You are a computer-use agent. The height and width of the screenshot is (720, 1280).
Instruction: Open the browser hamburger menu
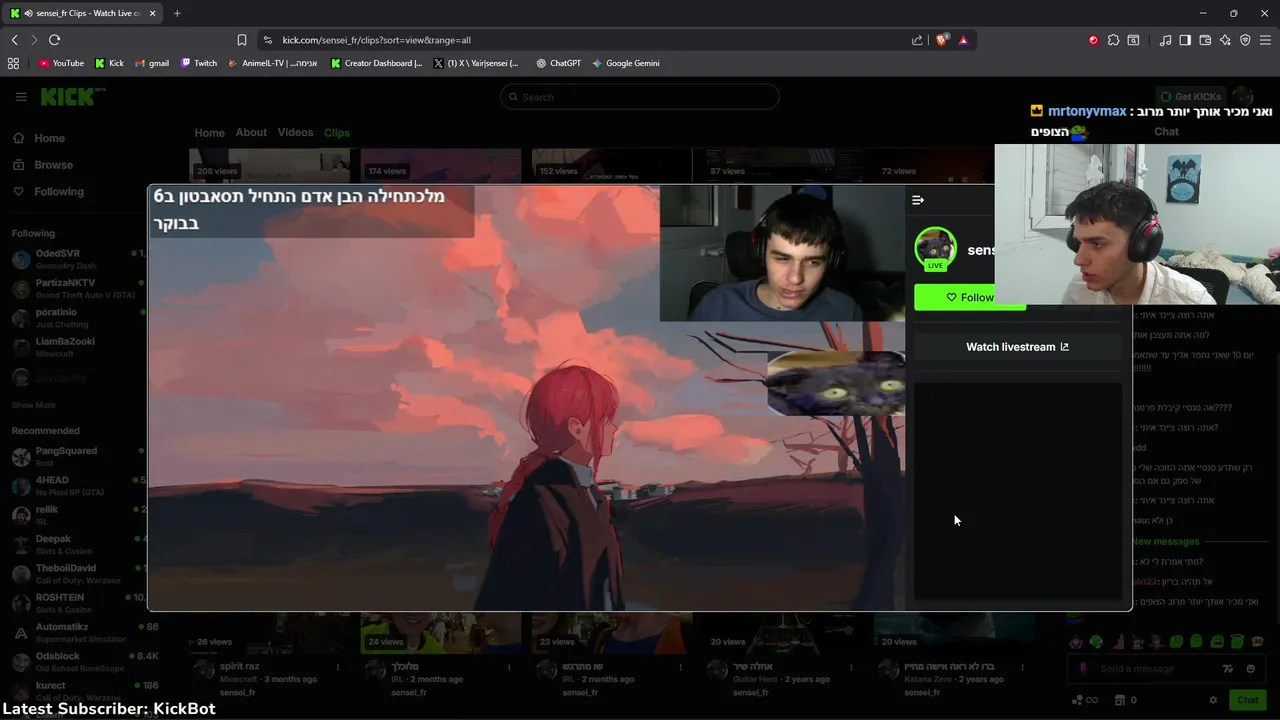point(1265,40)
